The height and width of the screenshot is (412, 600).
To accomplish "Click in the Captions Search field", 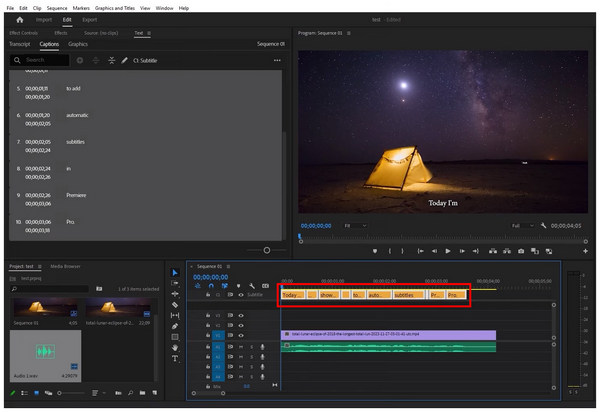I will click(x=40, y=60).
